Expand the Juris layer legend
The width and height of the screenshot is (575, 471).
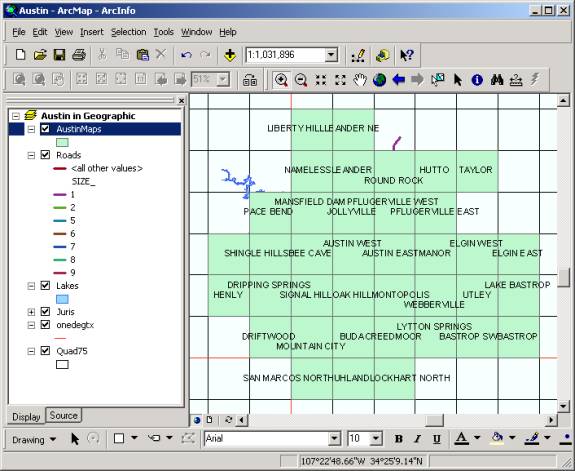click(31, 312)
